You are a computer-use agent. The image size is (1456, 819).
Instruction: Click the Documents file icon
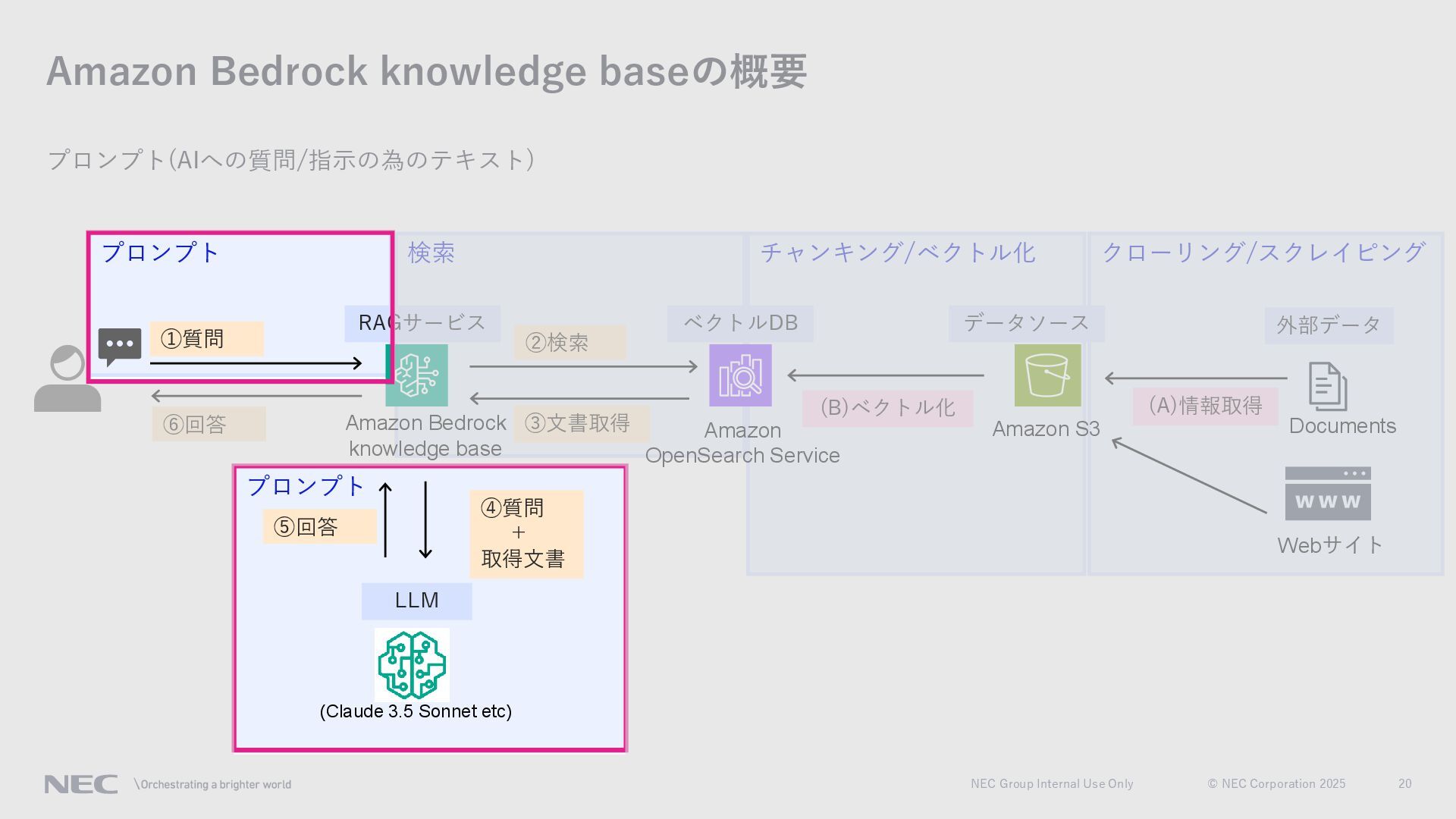[1327, 387]
